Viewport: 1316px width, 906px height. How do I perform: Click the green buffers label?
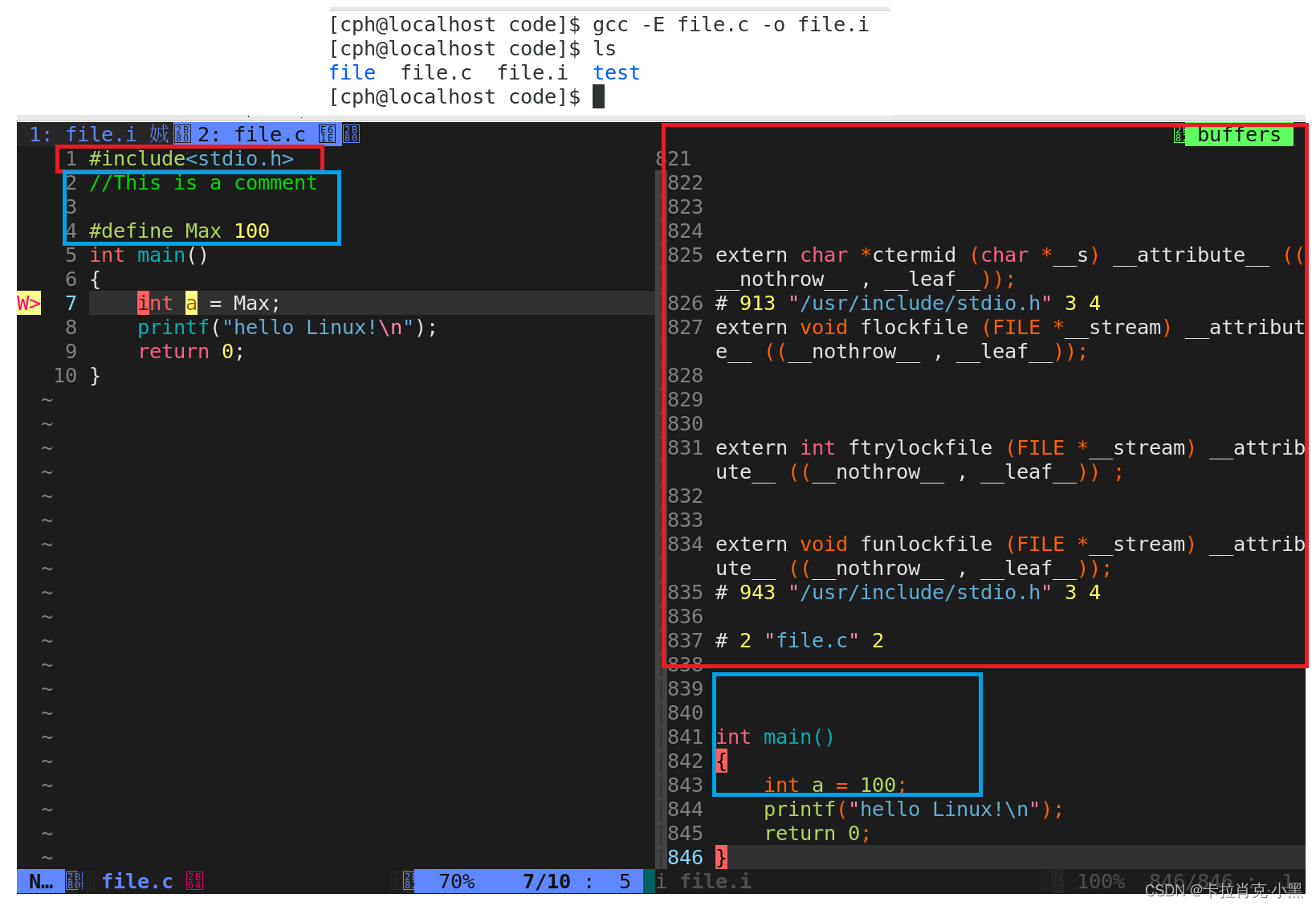pyautogui.click(x=1239, y=135)
